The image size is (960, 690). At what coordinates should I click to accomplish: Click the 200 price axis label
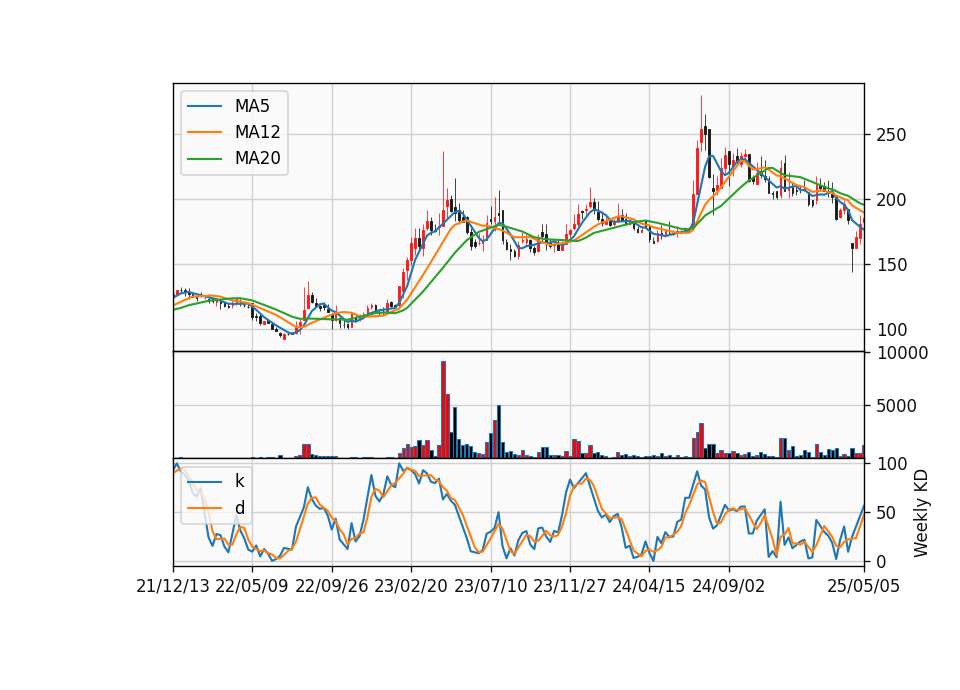click(x=891, y=200)
